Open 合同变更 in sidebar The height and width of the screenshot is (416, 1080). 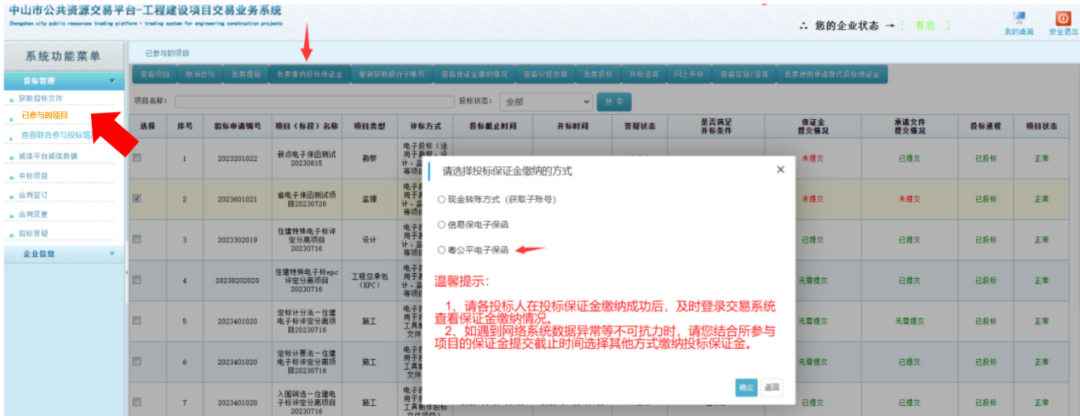[x=33, y=215]
